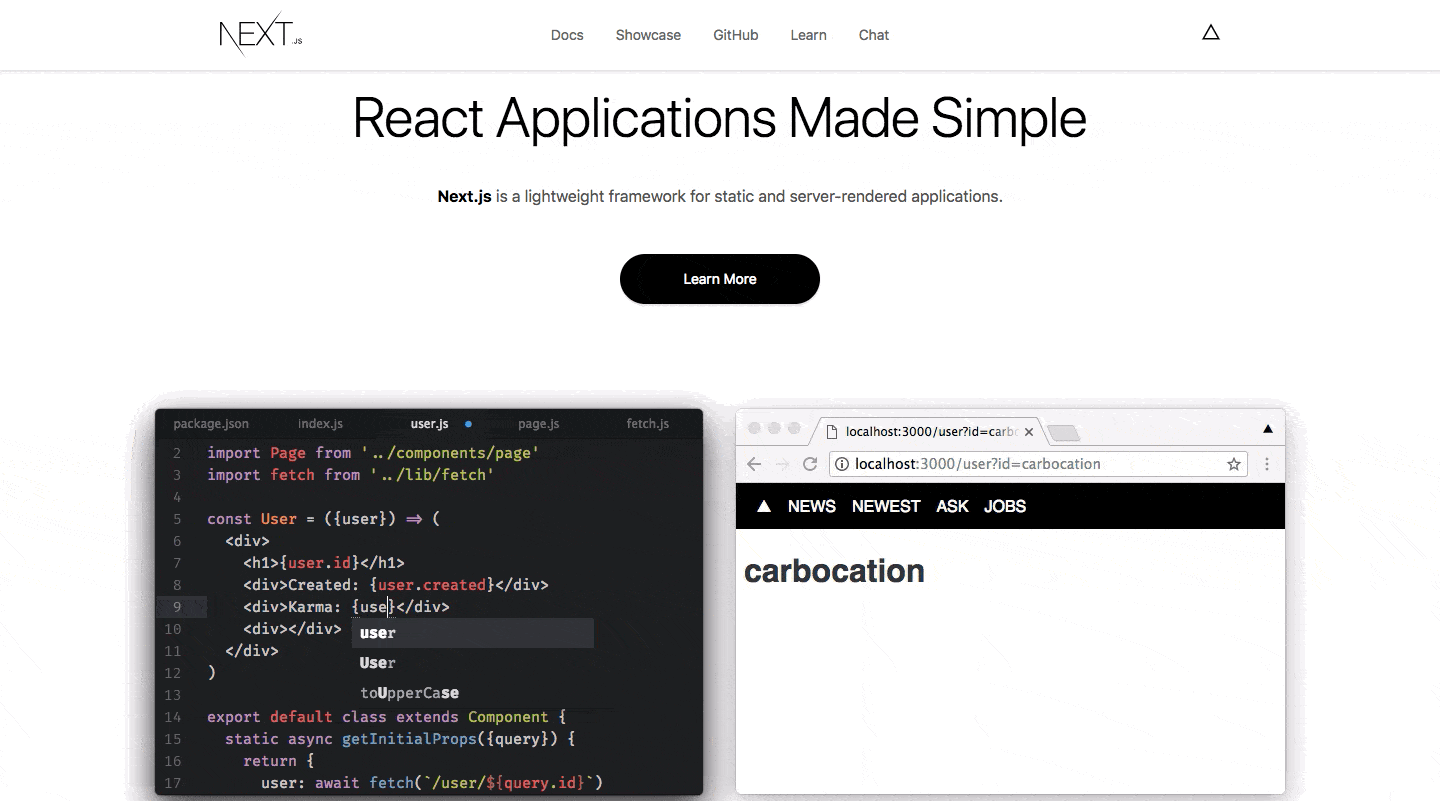Open NEWEST in the black nav bar
This screenshot has height=801, width=1440.
tap(886, 506)
